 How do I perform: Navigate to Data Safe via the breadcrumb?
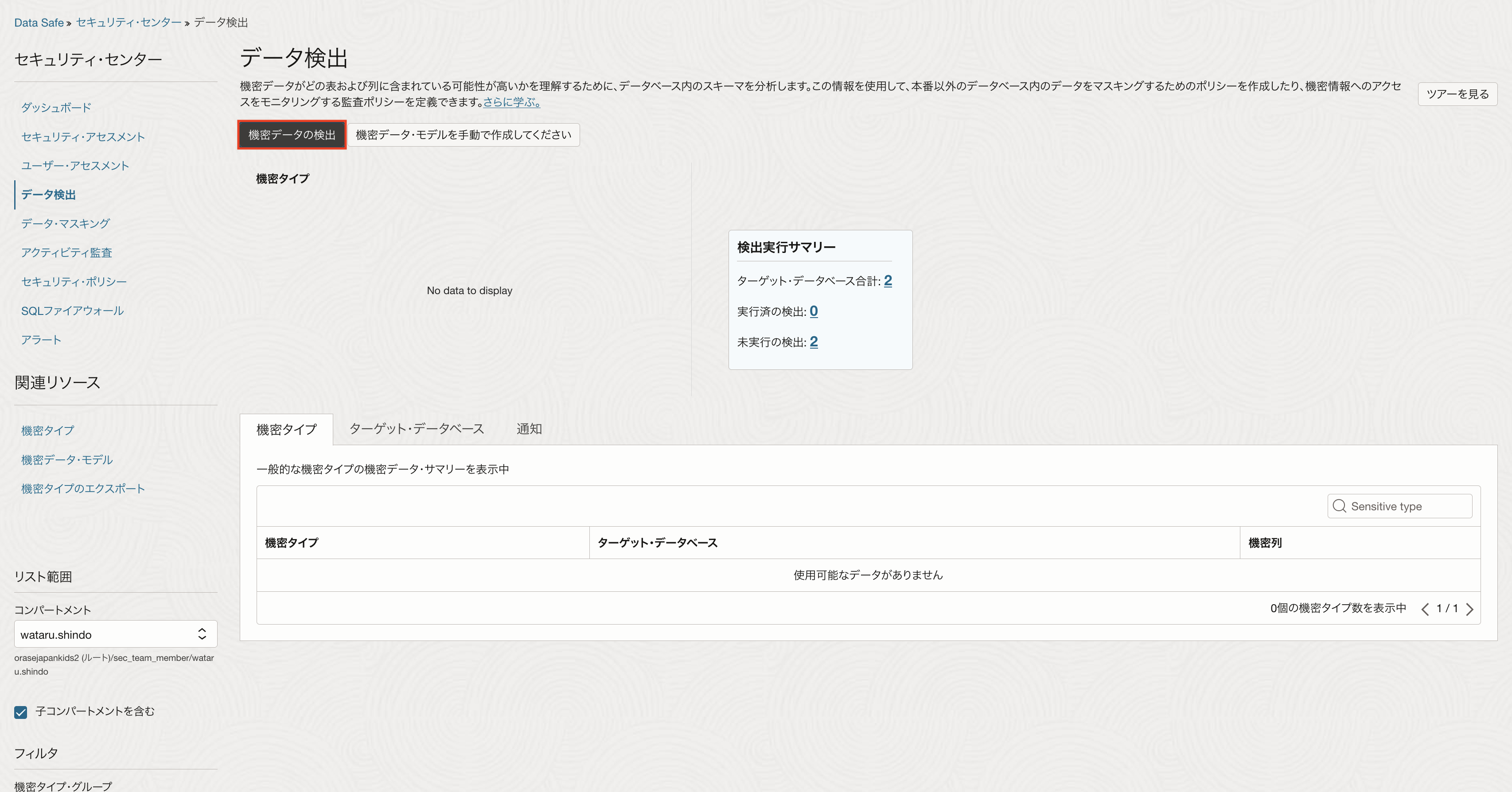pos(39,22)
